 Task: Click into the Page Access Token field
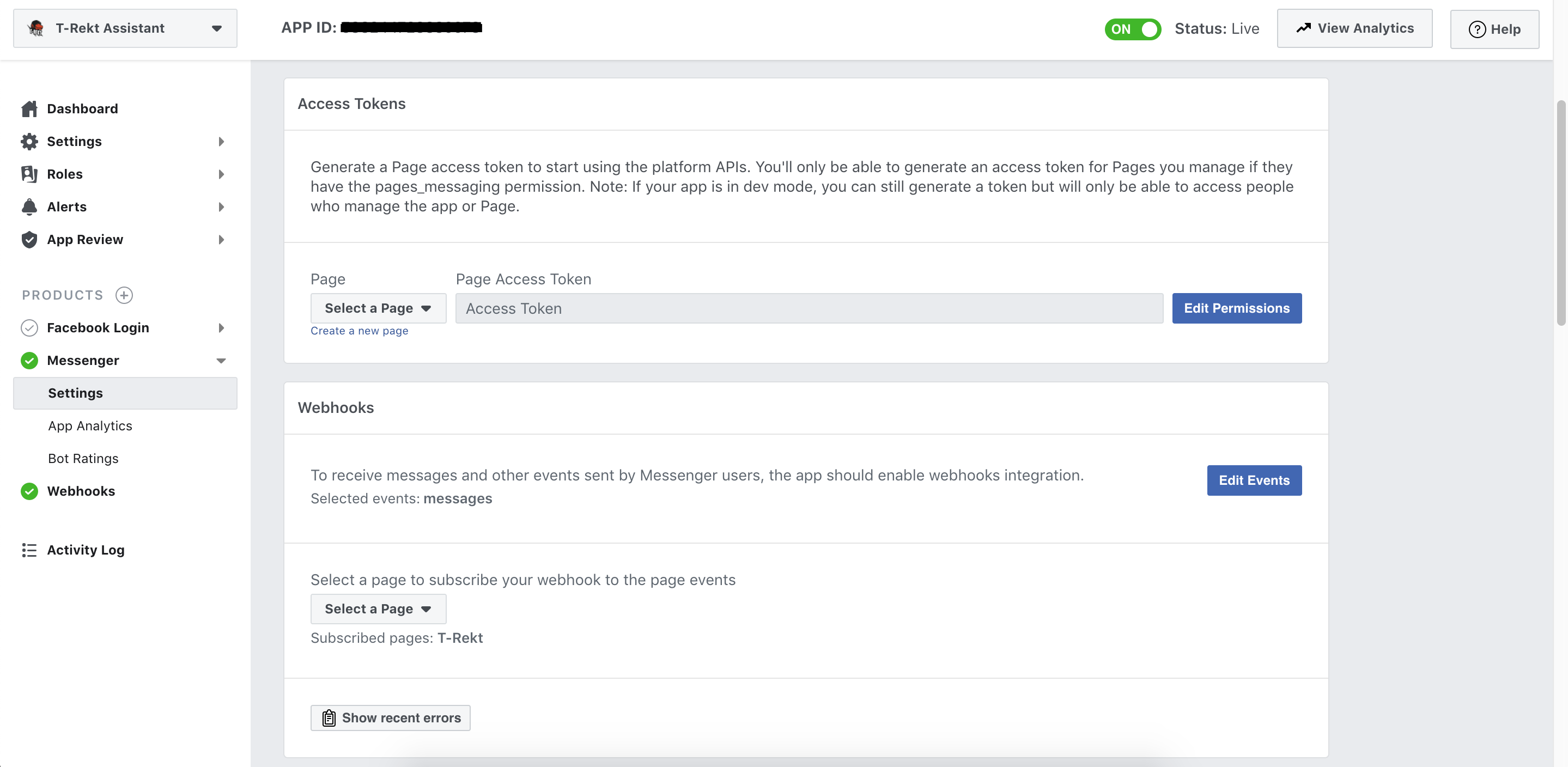pyautogui.click(x=809, y=308)
